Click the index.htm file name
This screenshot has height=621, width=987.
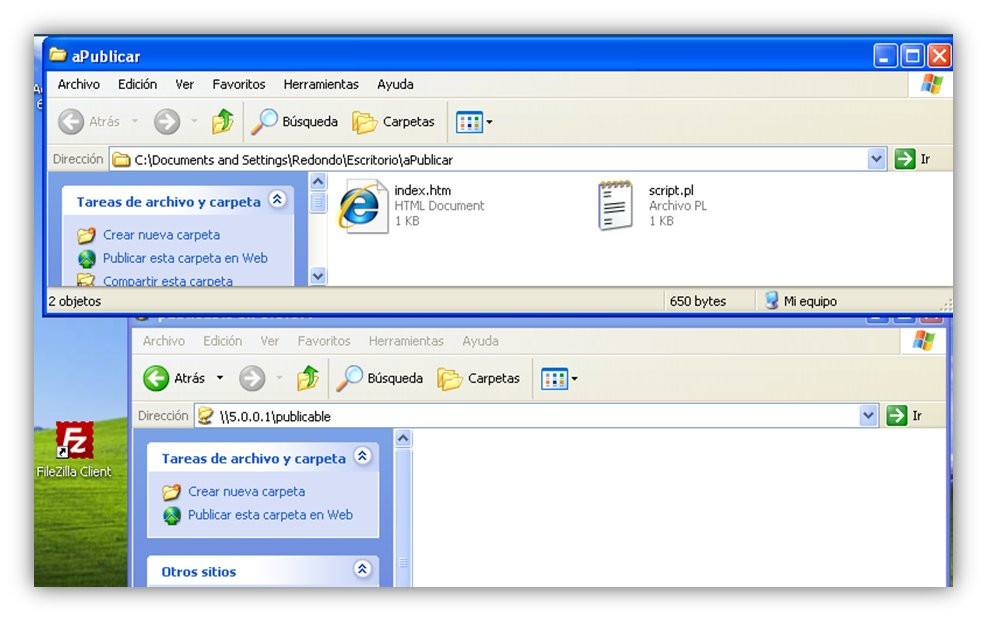[422, 190]
